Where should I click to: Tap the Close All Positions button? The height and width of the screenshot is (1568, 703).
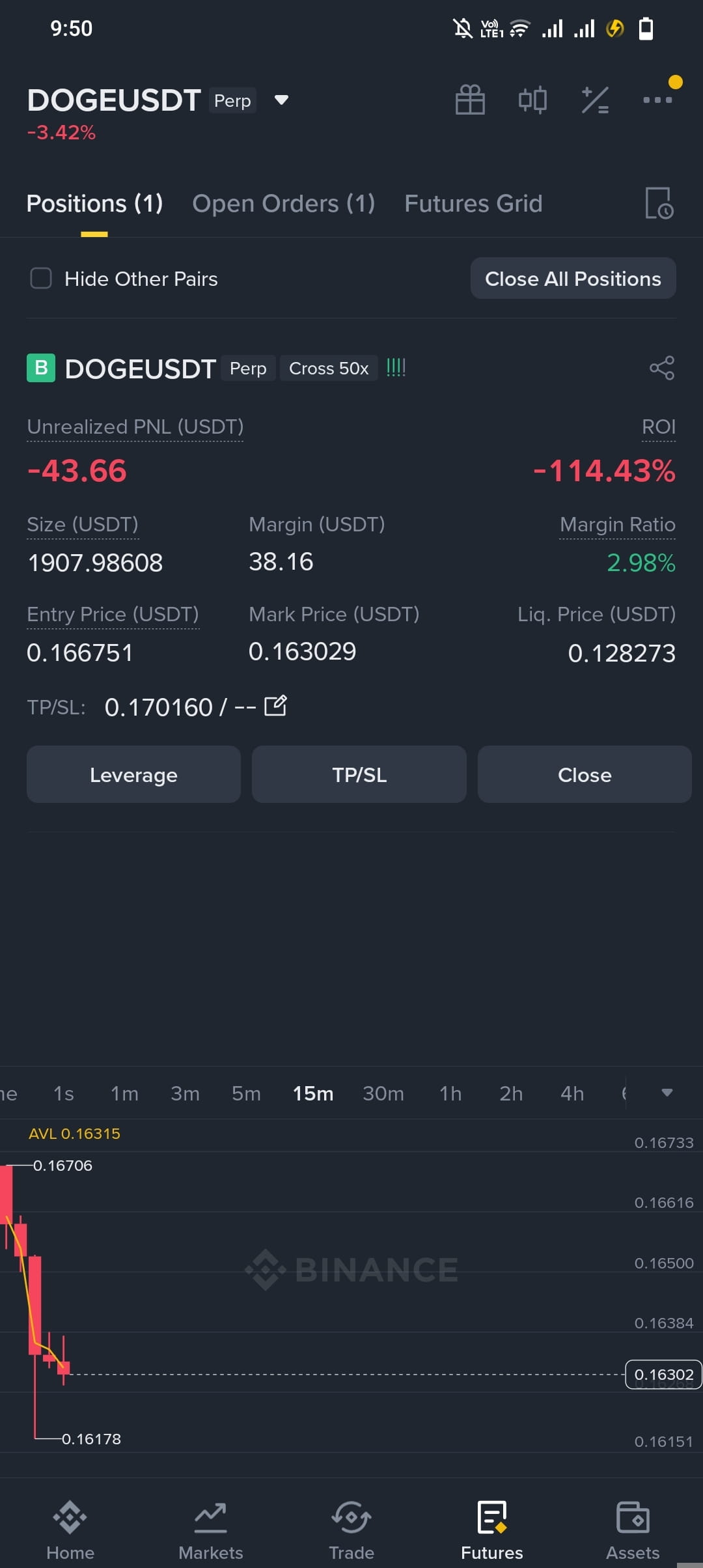(573, 279)
